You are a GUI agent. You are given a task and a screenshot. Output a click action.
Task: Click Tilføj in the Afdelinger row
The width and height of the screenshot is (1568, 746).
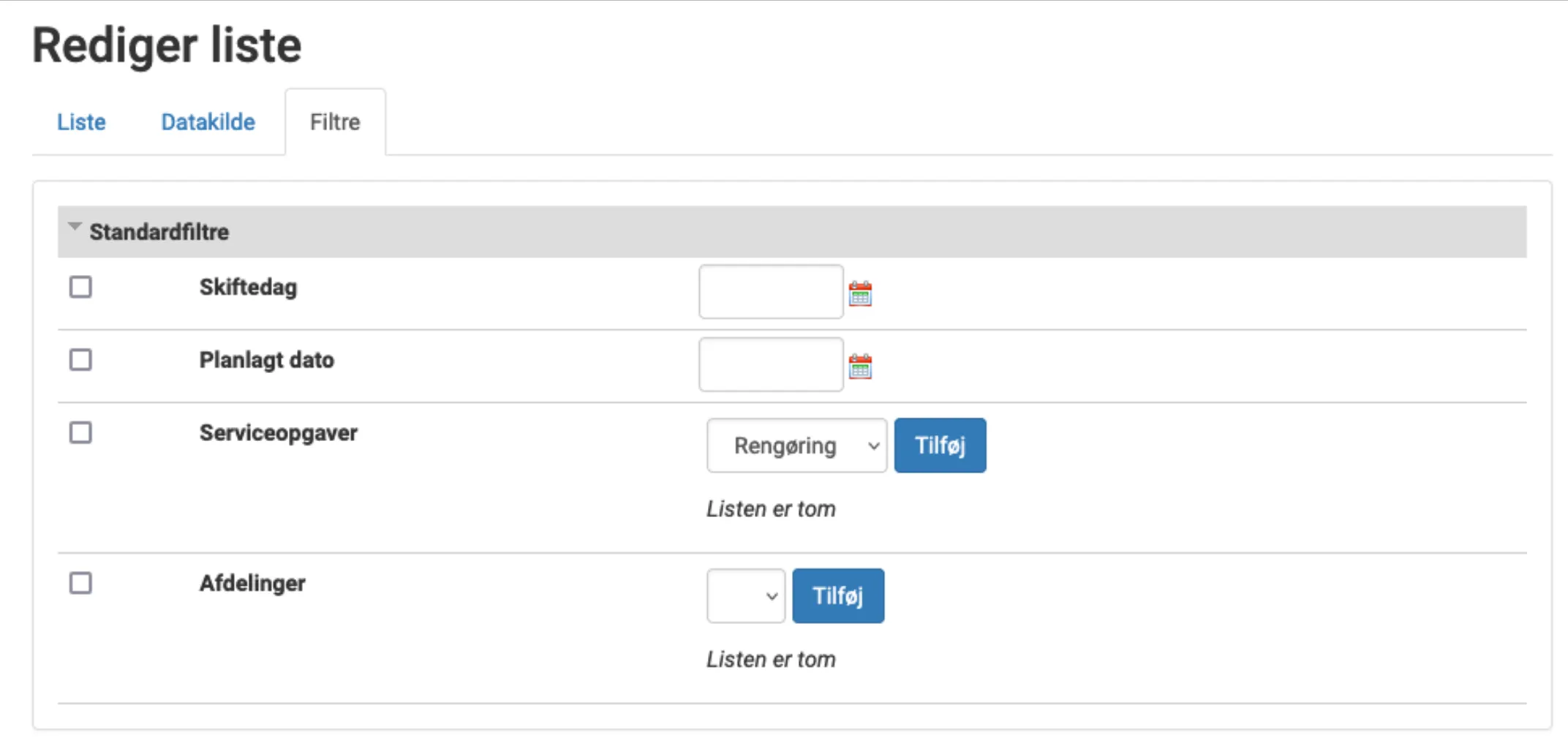coord(837,596)
